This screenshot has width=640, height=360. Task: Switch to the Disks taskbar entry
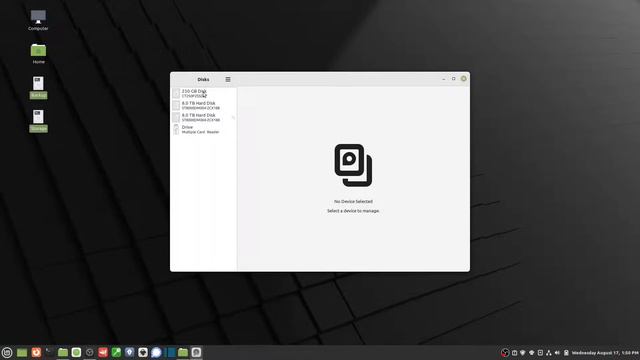pos(196,352)
